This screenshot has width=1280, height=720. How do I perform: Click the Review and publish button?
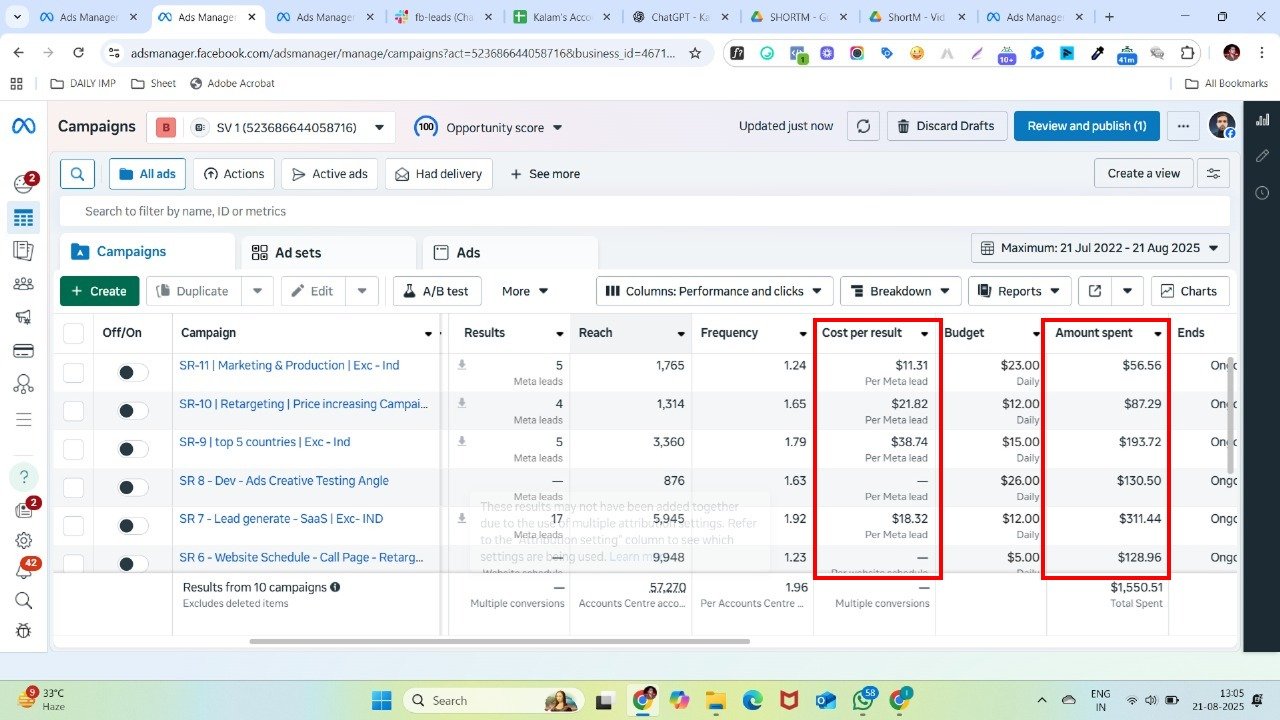[x=1086, y=126]
